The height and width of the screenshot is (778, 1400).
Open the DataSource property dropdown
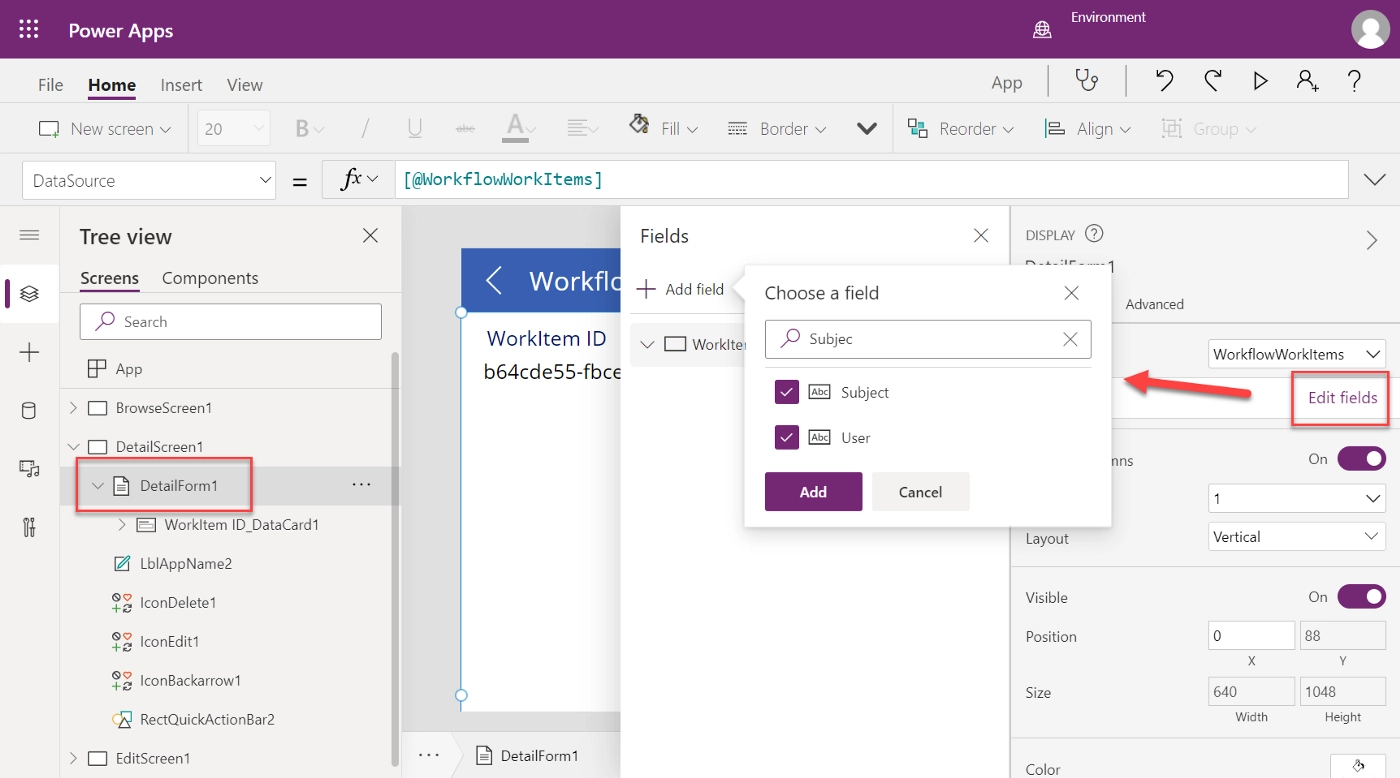pos(149,181)
